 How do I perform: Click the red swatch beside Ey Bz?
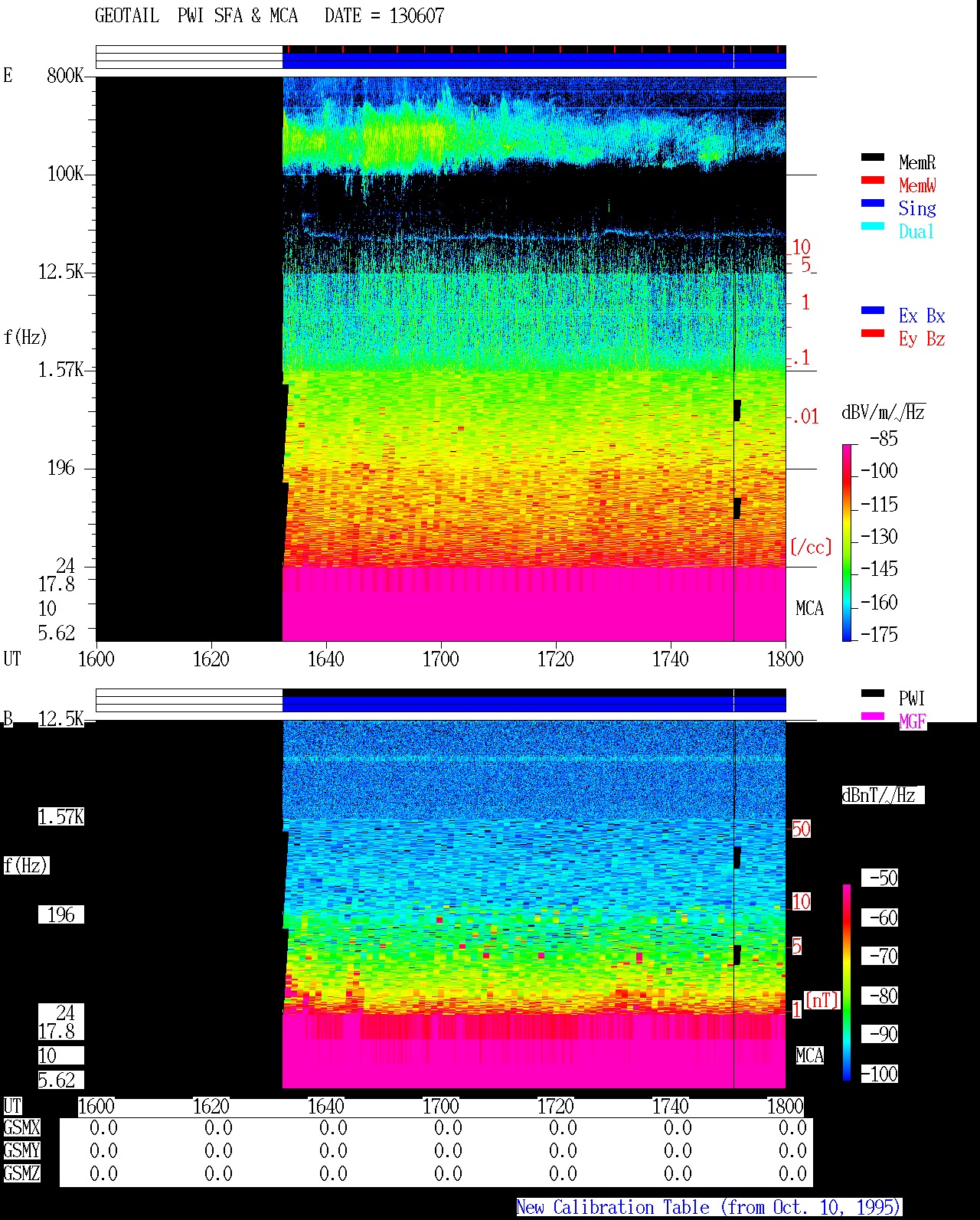(x=873, y=334)
